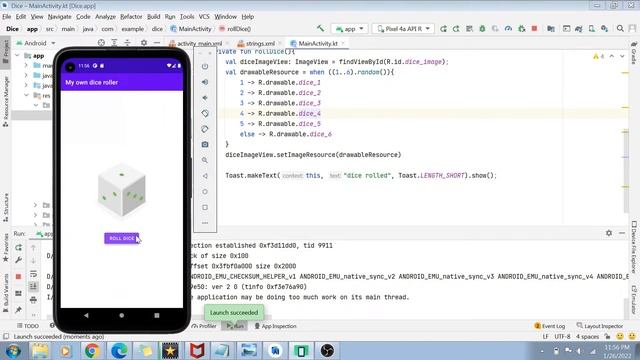
Task: Open the Android project view dropdown
Action: pos(36,43)
